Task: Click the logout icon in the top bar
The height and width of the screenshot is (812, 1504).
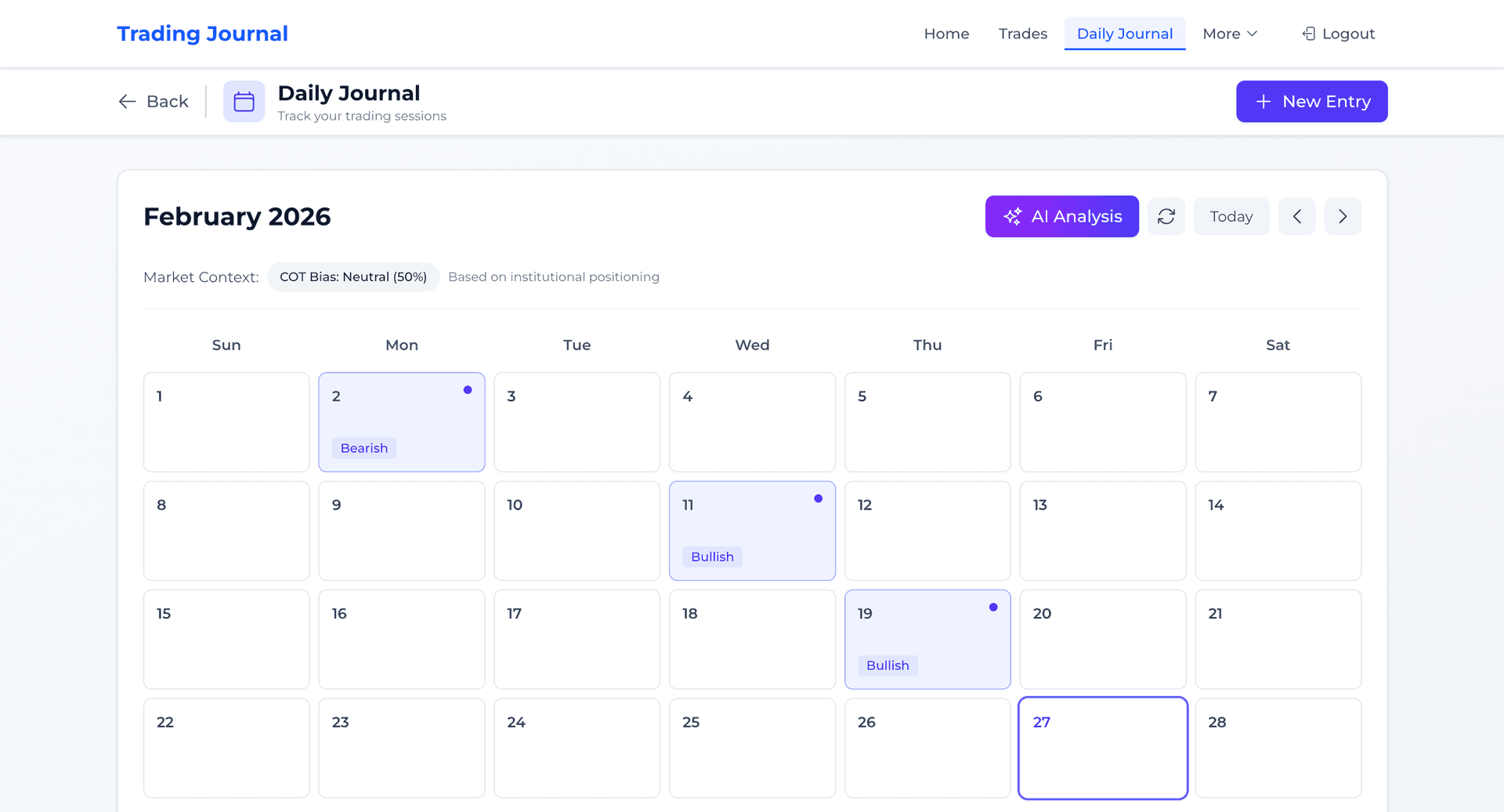Action: pos(1307,33)
